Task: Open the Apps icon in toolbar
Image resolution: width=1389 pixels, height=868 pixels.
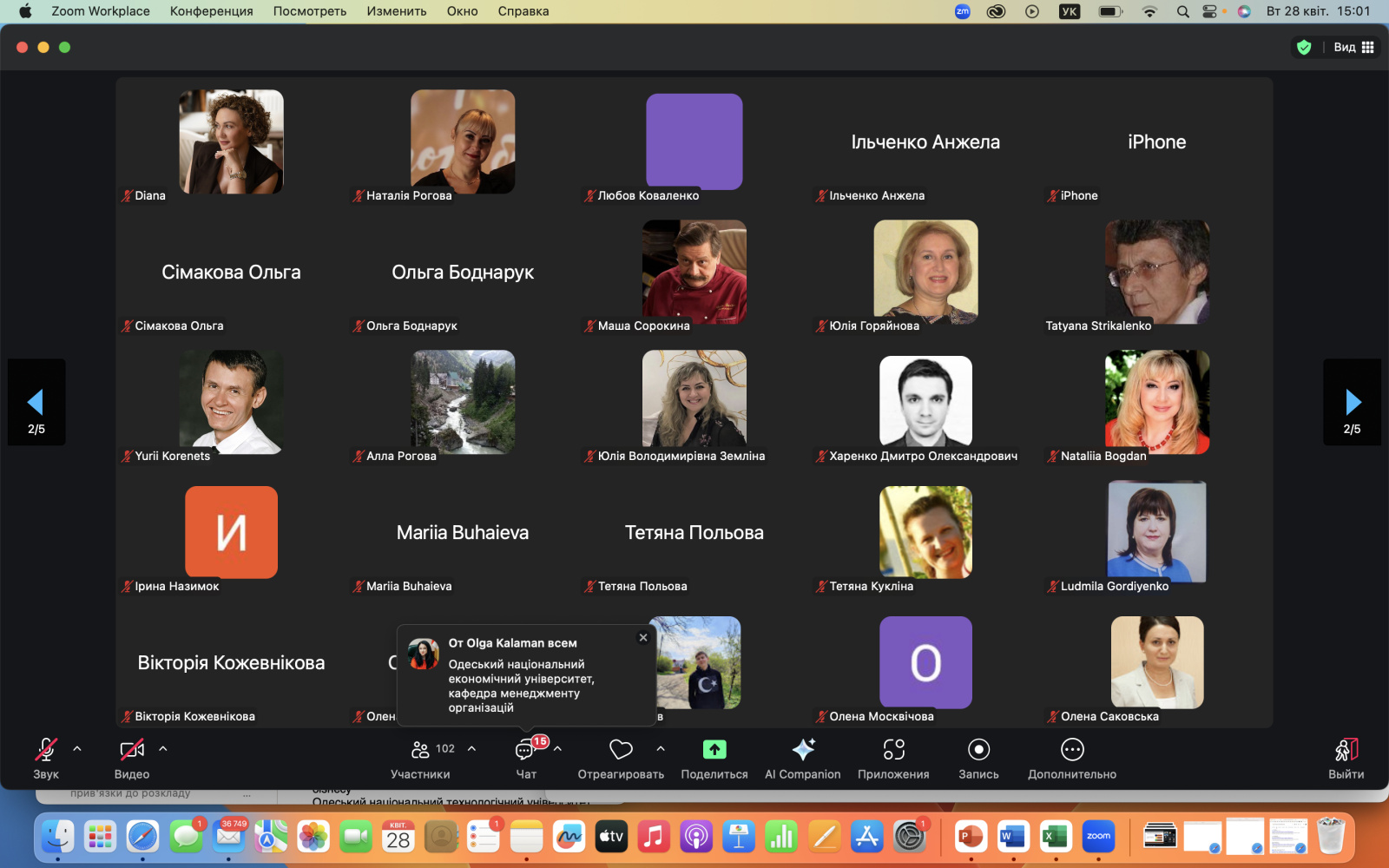Action: [x=893, y=750]
